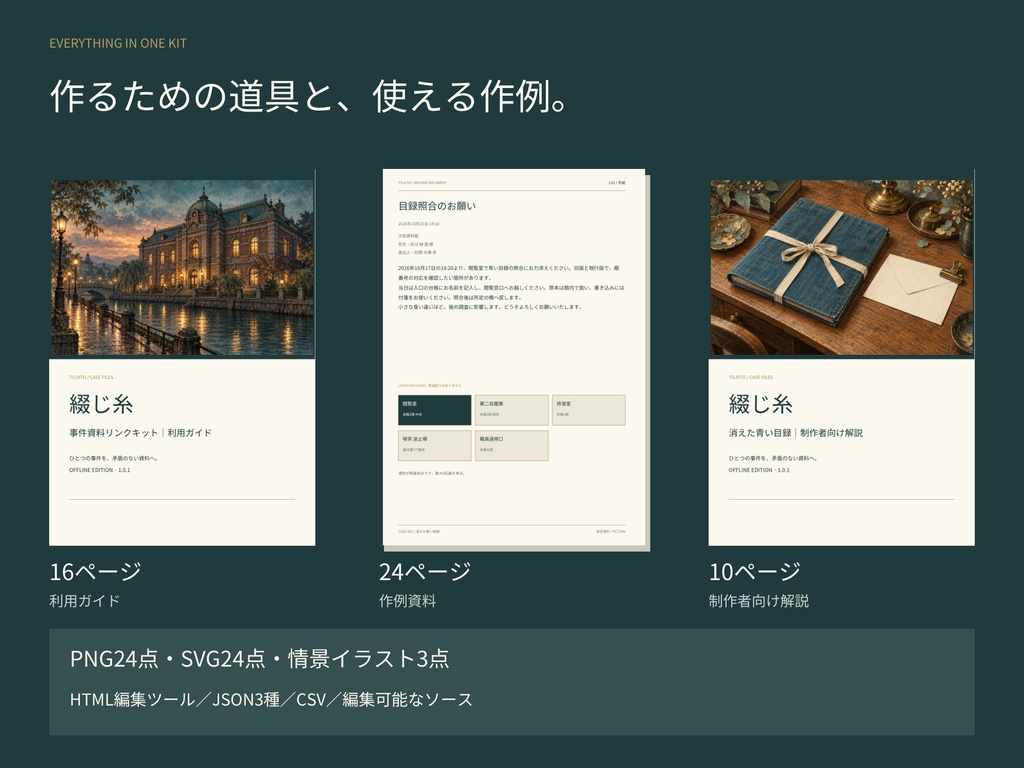Click the 綴じ糸 title on the creator commentary cover
Image resolution: width=1024 pixels, height=768 pixels.
(x=760, y=404)
